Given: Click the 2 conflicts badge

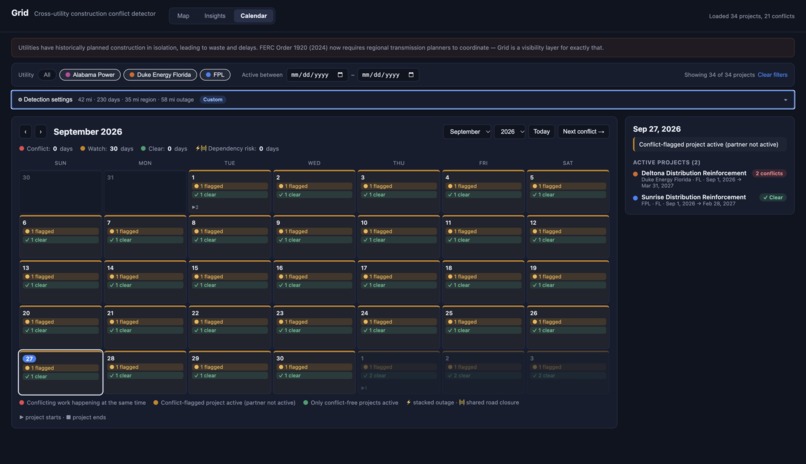Looking at the screenshot, I should click(768, 174).
